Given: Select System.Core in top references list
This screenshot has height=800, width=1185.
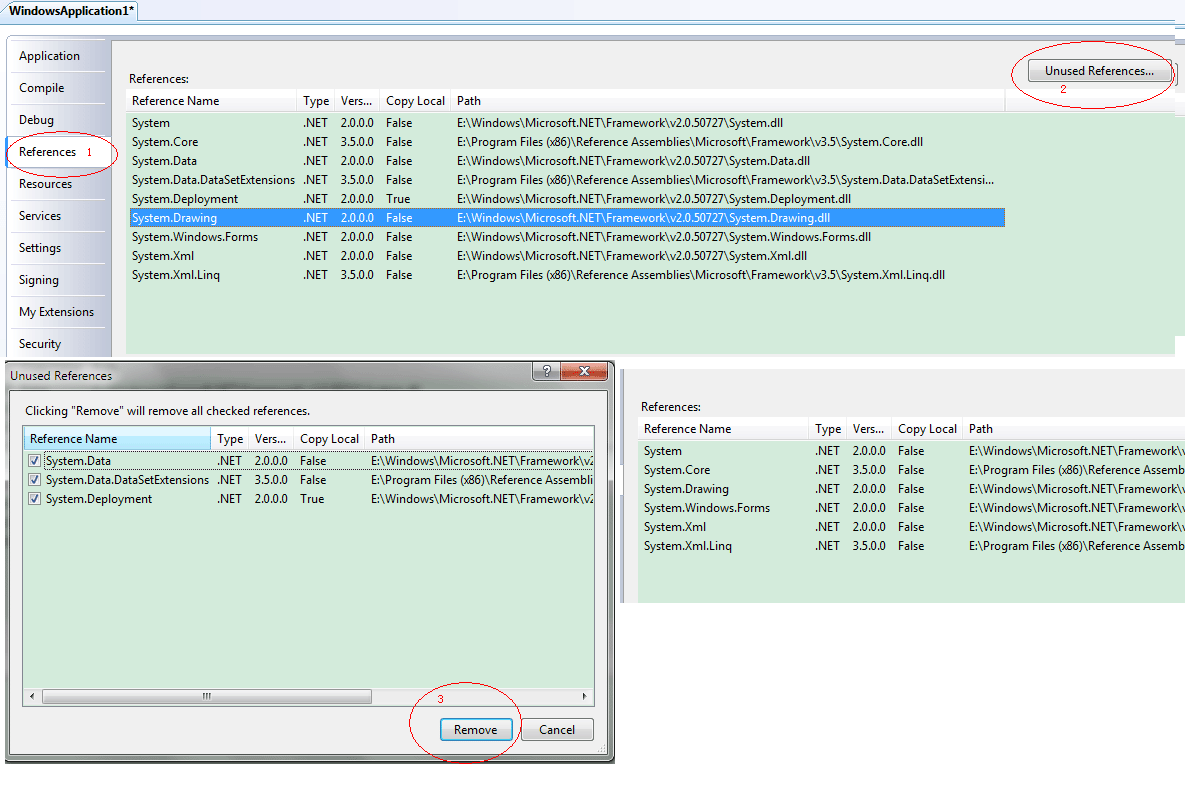Looking at the screenshot, I should (567, 142).
